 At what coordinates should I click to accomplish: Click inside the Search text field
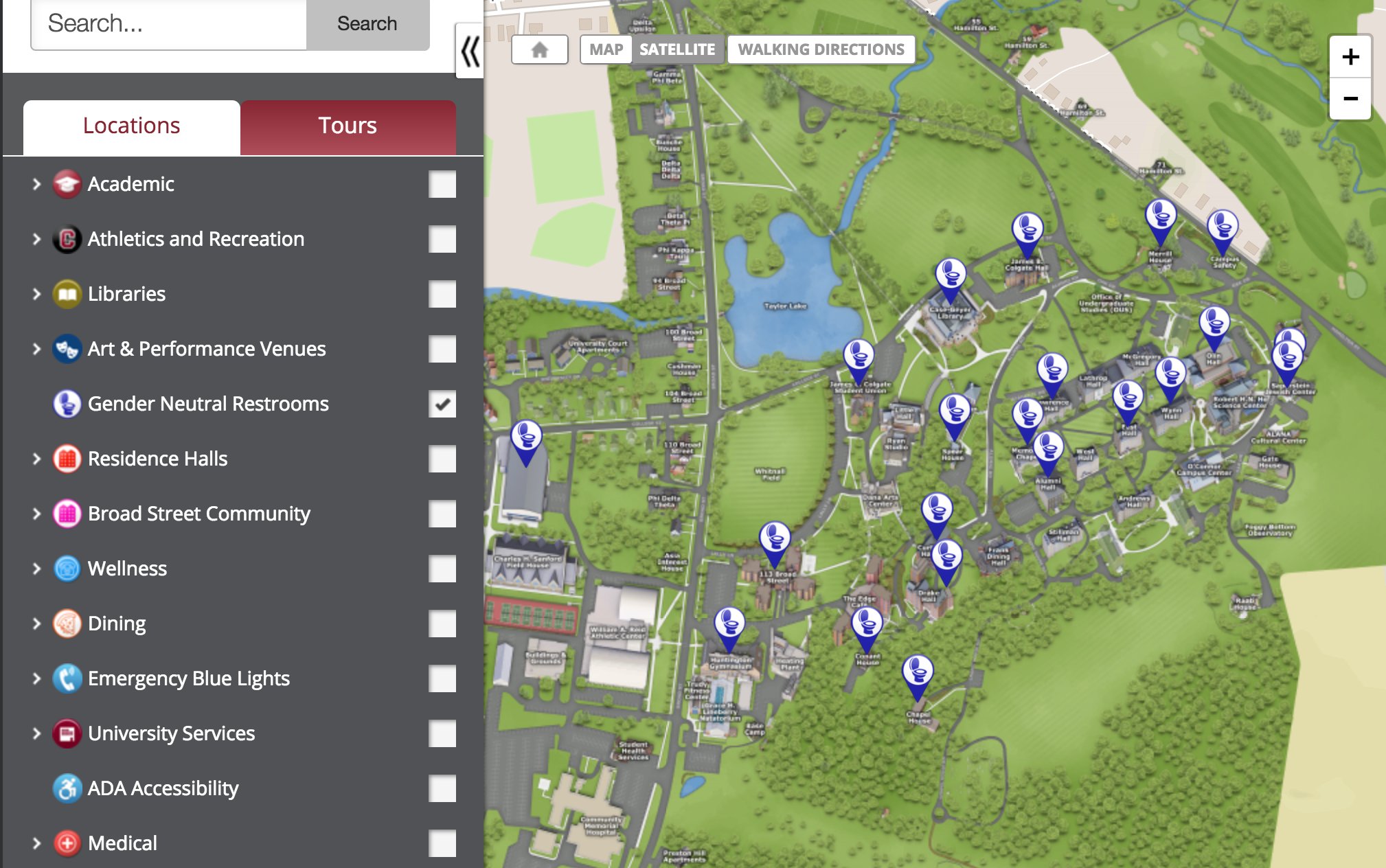pyautogui.click(x=168, y=23)
